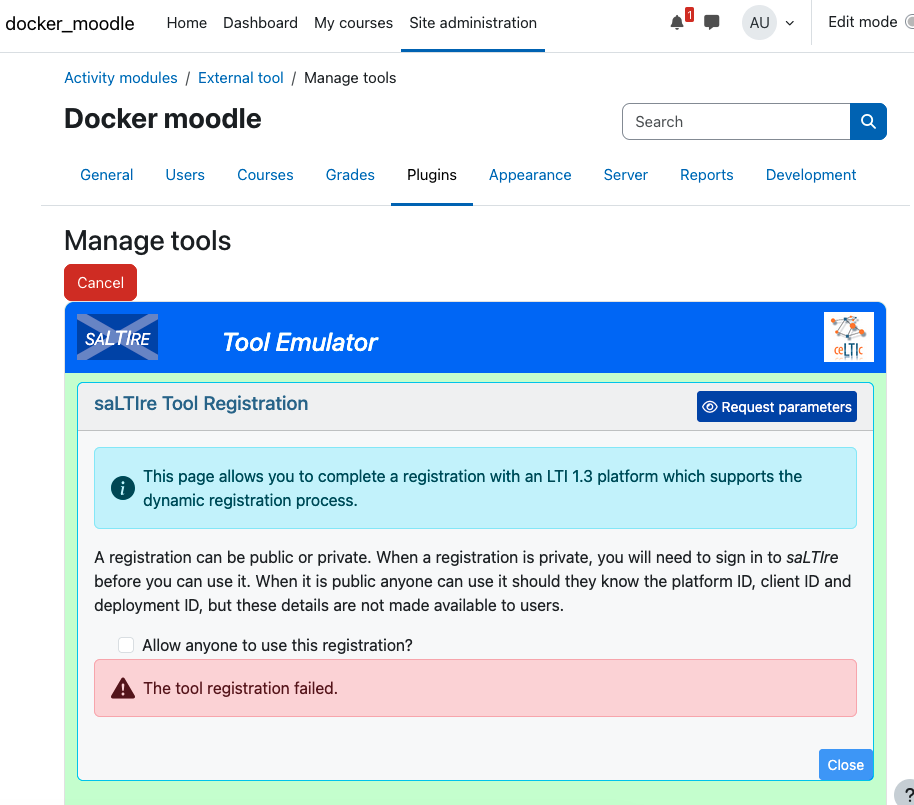Screen dimensions: 914x805
Task: Open the messaging speech bubble icon
Action: coord(711,23)
